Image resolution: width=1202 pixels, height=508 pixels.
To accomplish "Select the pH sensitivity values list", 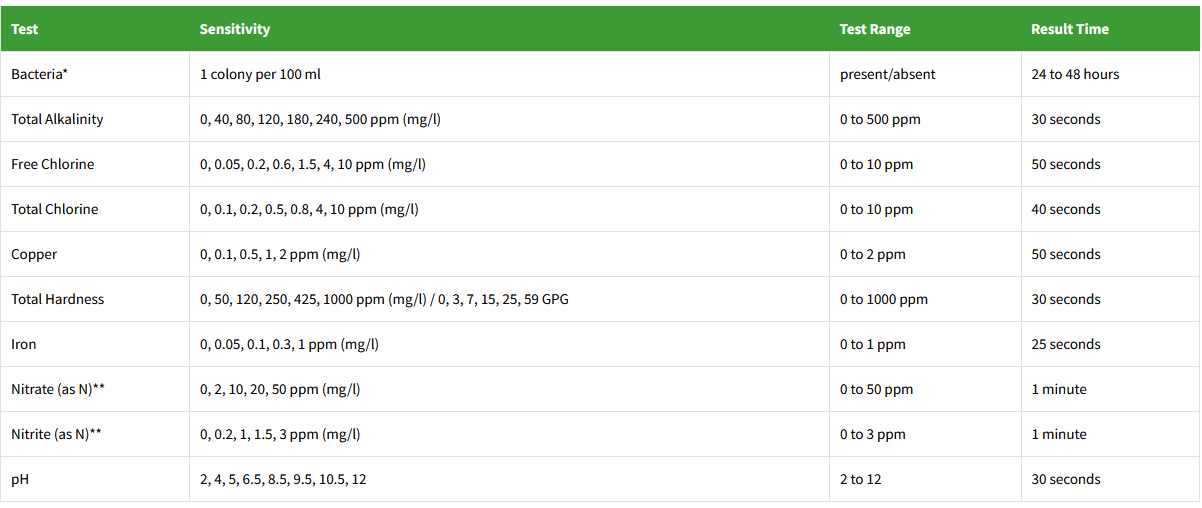I will 283,479.
